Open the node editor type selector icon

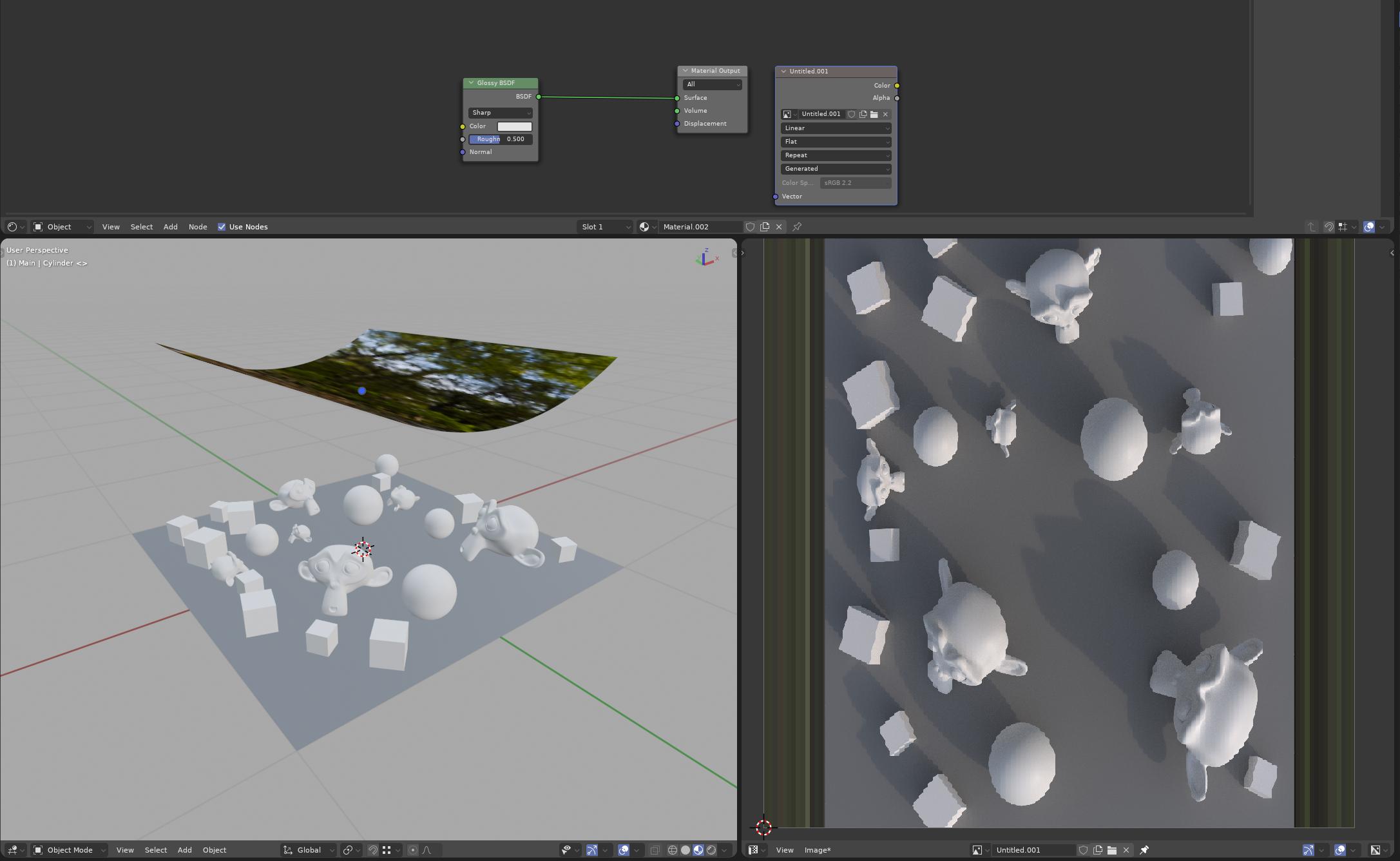pos(15,227)
